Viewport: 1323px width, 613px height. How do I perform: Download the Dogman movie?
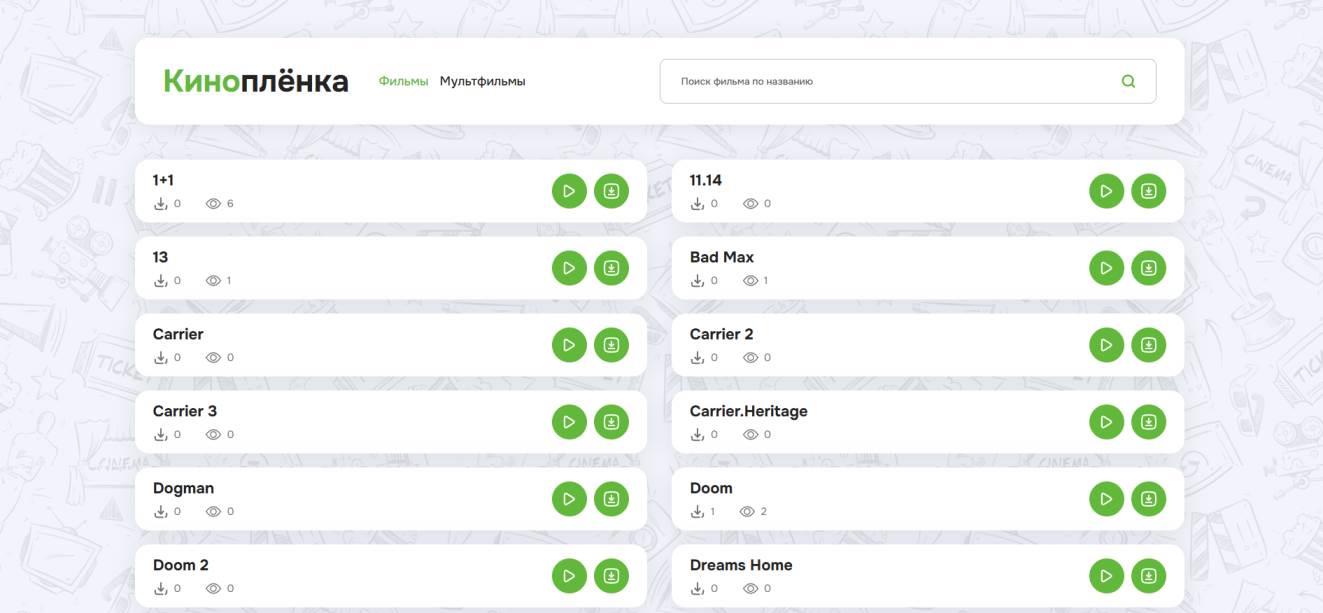611,499
